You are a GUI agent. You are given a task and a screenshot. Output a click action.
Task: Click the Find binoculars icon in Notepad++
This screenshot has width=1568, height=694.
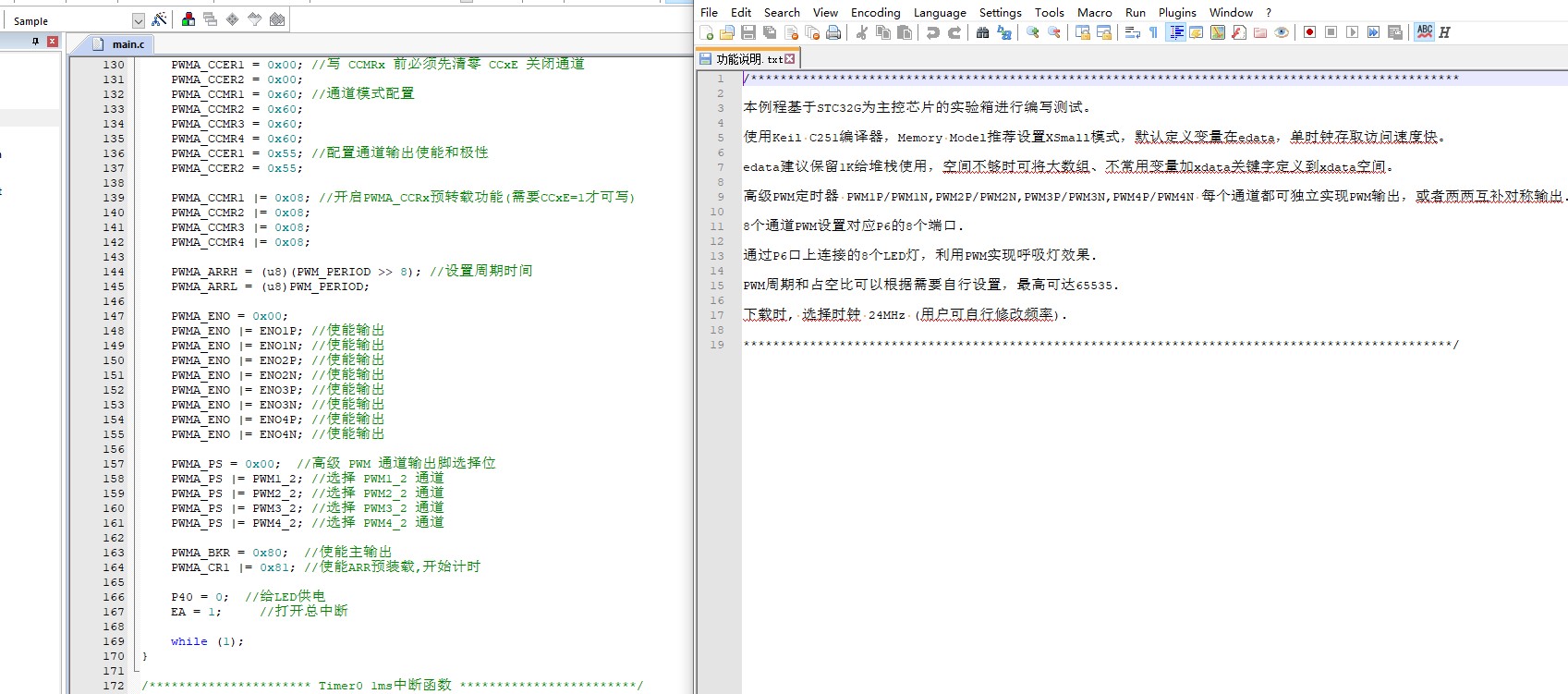(982, 32)
